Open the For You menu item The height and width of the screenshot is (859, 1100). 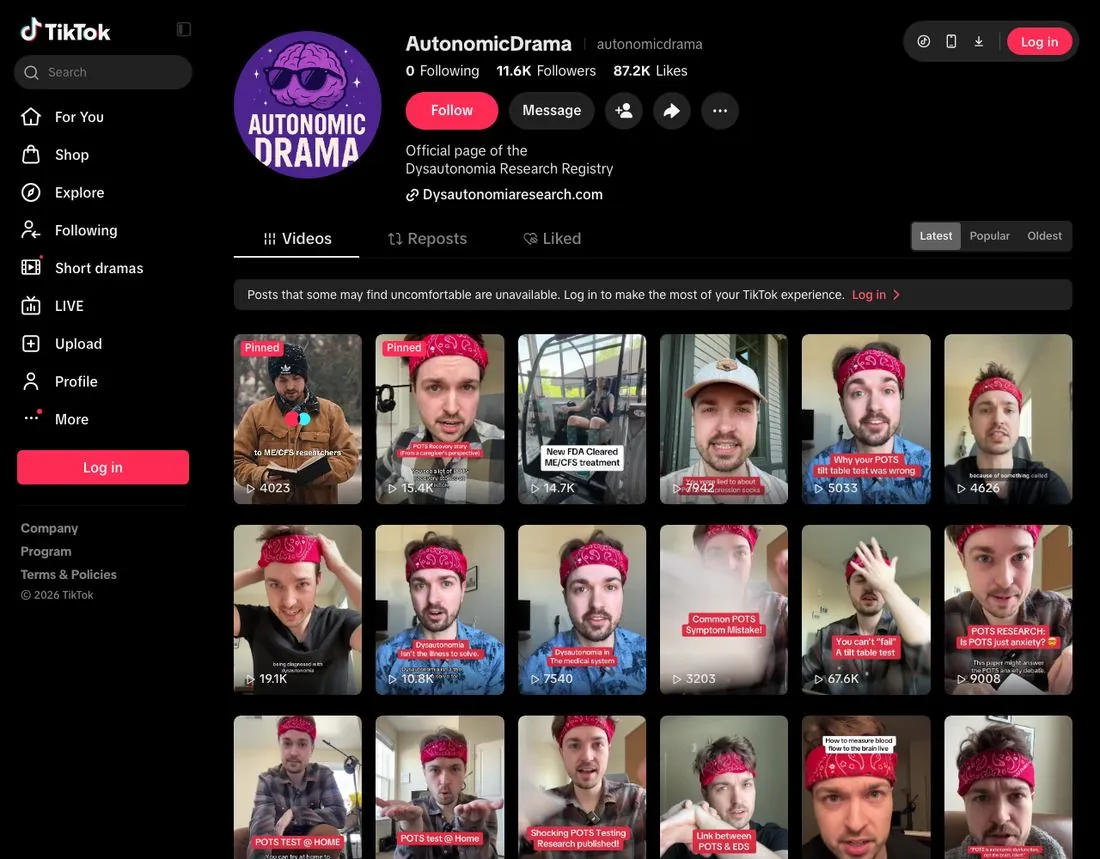pos(79,117)
